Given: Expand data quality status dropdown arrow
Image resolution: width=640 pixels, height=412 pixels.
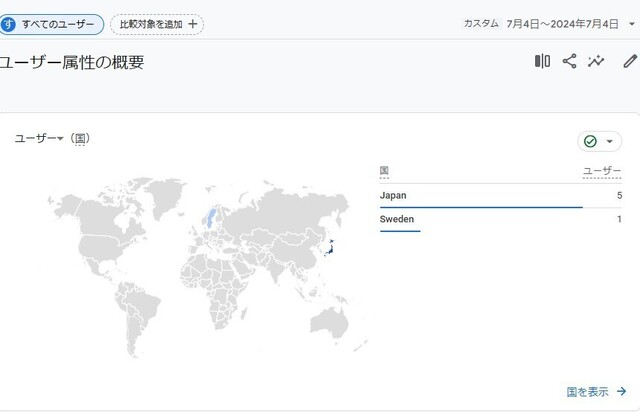Looking at the screenshot, I should click(x=609, y=141).
